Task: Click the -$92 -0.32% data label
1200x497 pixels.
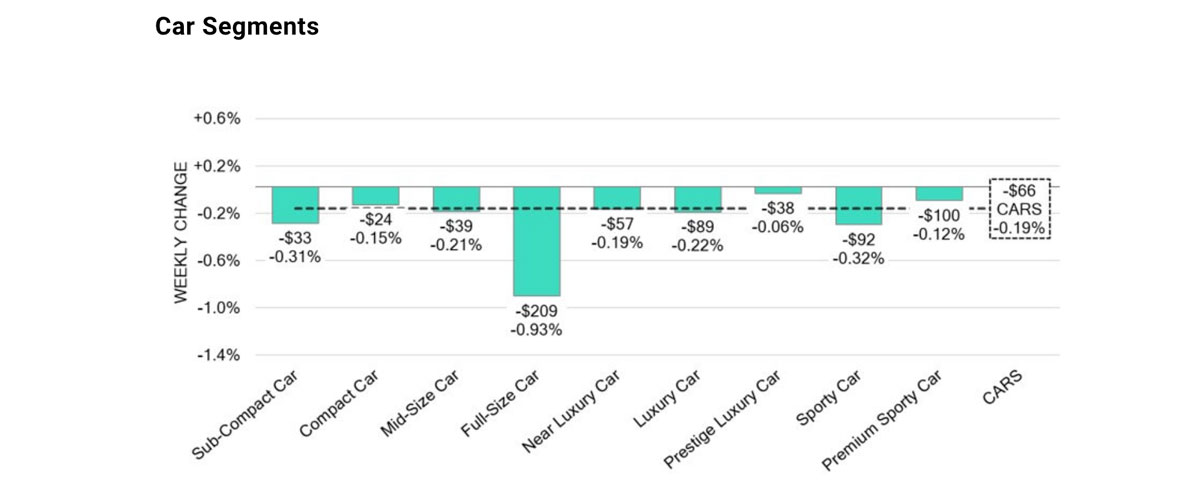Action: coord(858,249)
